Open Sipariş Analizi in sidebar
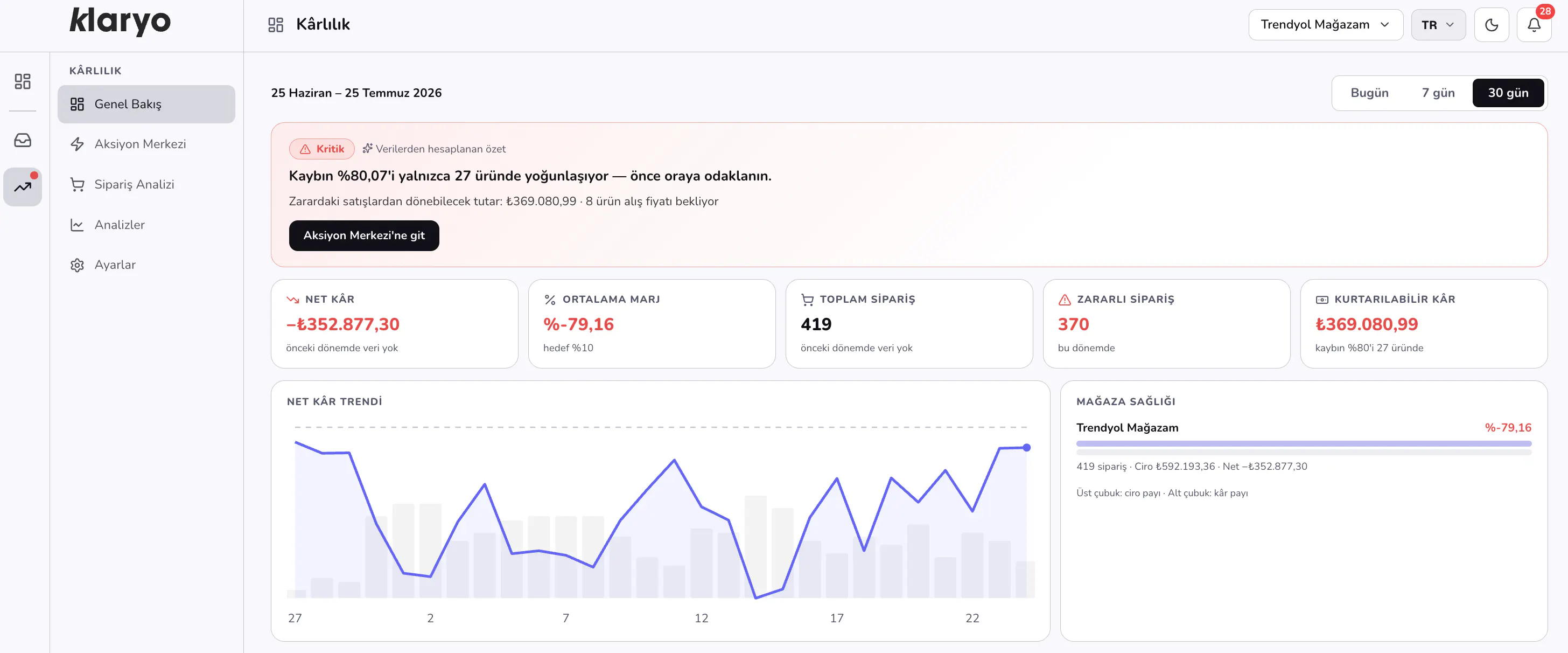Image resolution: width=1568 pixels, height=653 pixels. (x=146, y=185)
